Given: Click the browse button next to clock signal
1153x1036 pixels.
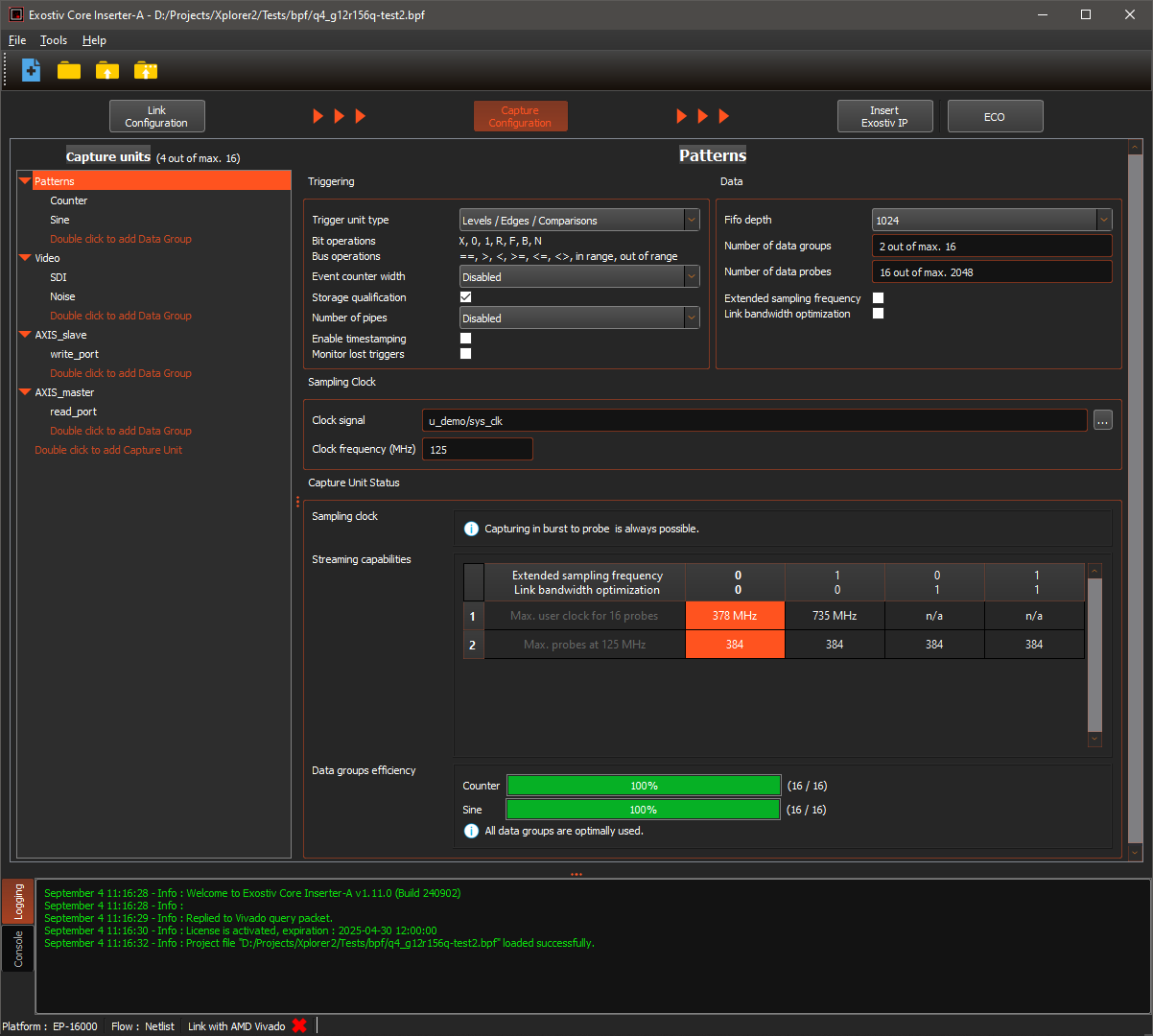Looking at the screenshot, I should pyautogui.click(x=1102, y=420).
